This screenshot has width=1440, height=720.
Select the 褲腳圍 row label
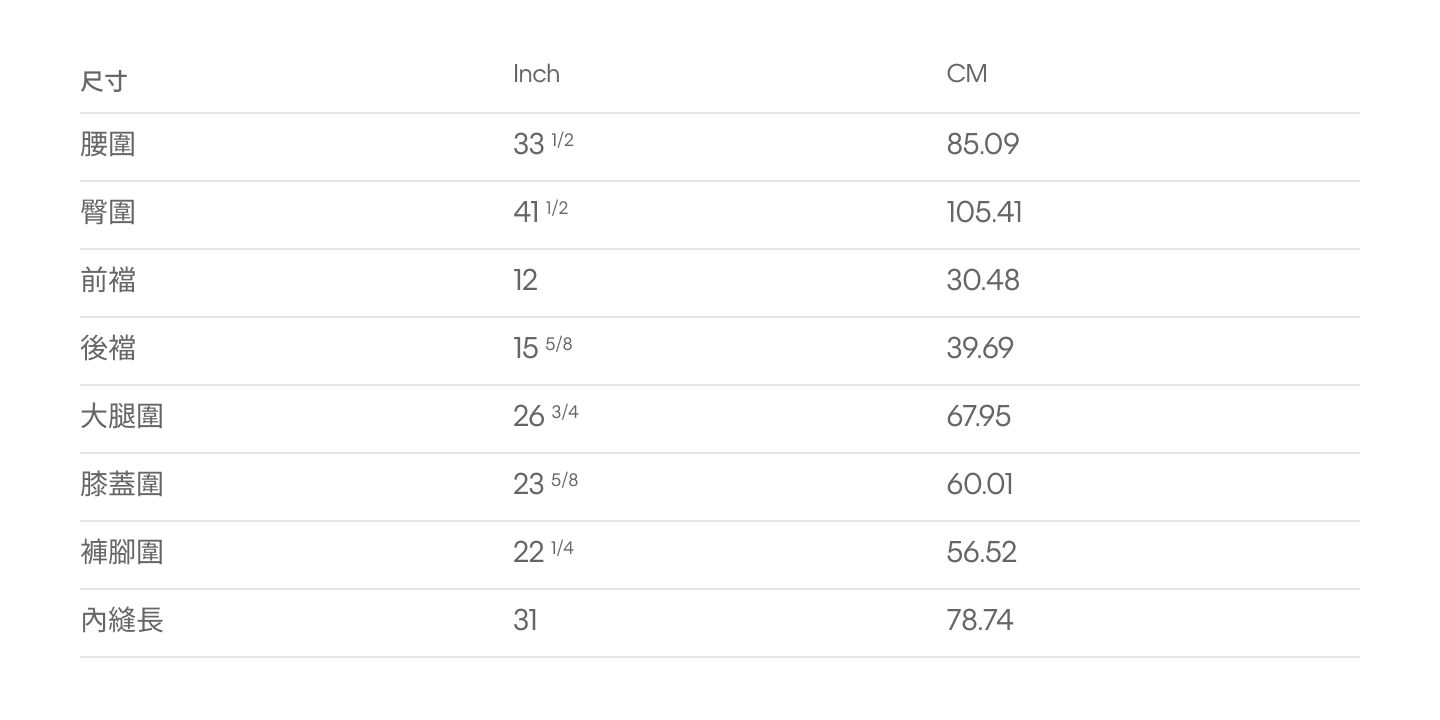click(x=122, y=552)
